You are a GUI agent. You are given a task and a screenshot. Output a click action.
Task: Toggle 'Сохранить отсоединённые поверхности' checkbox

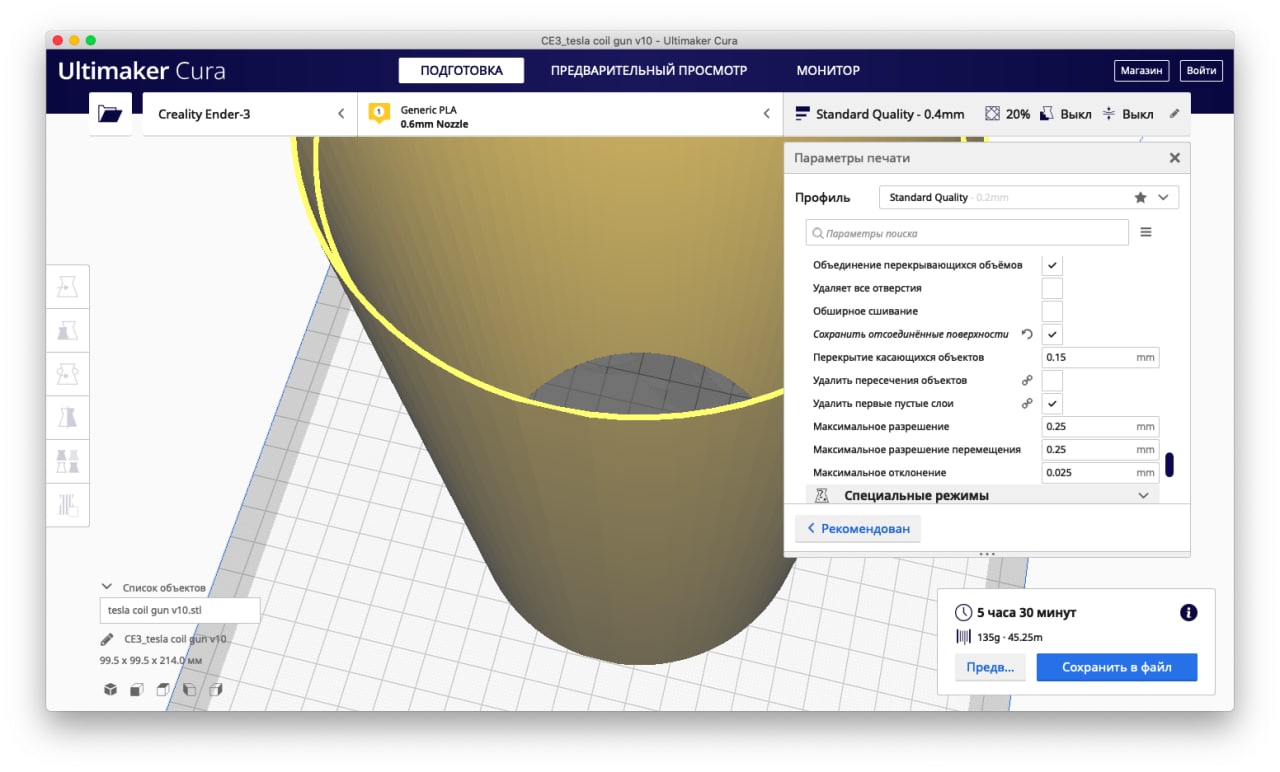[x=1052, y=334]
